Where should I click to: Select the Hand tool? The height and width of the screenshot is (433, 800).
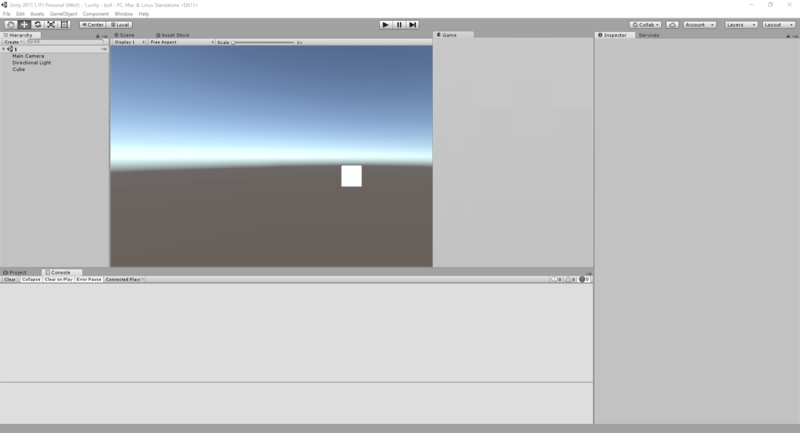[x=10, y=24]
